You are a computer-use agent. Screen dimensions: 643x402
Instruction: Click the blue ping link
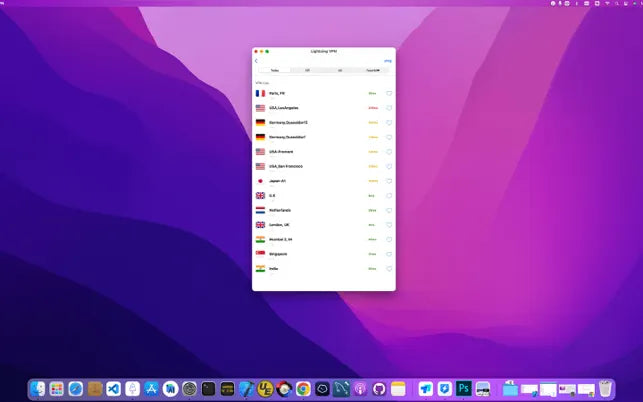click(388, 61)
